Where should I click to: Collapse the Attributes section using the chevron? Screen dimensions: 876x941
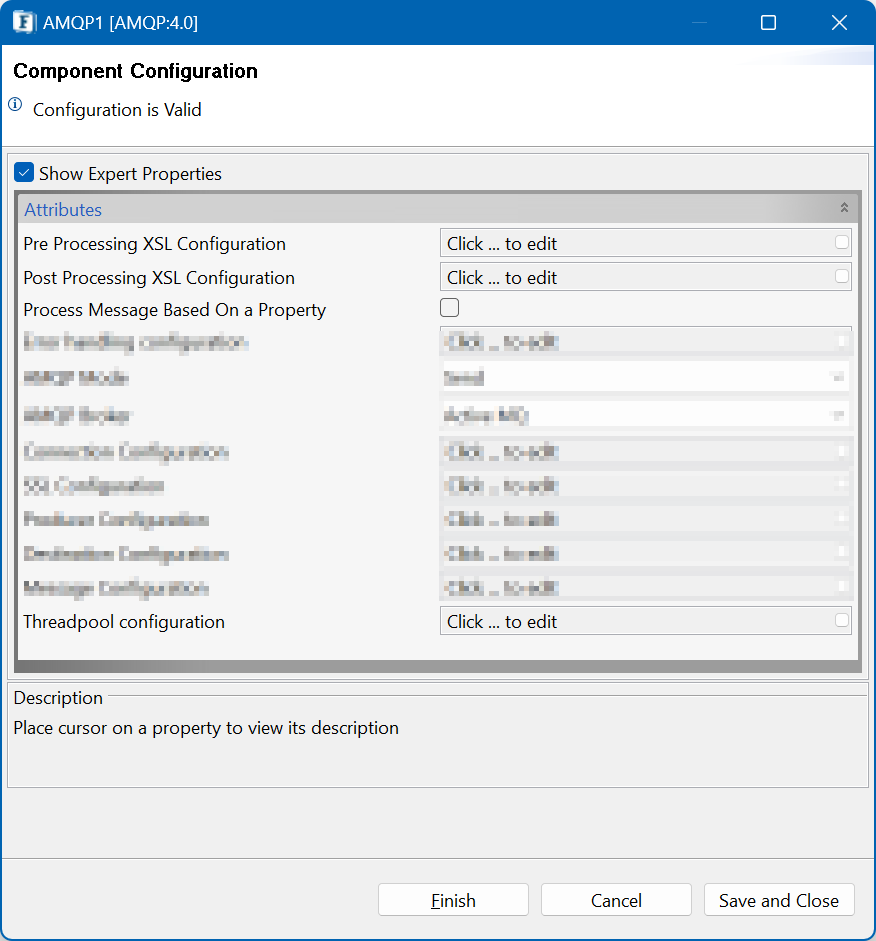(844, 208)
